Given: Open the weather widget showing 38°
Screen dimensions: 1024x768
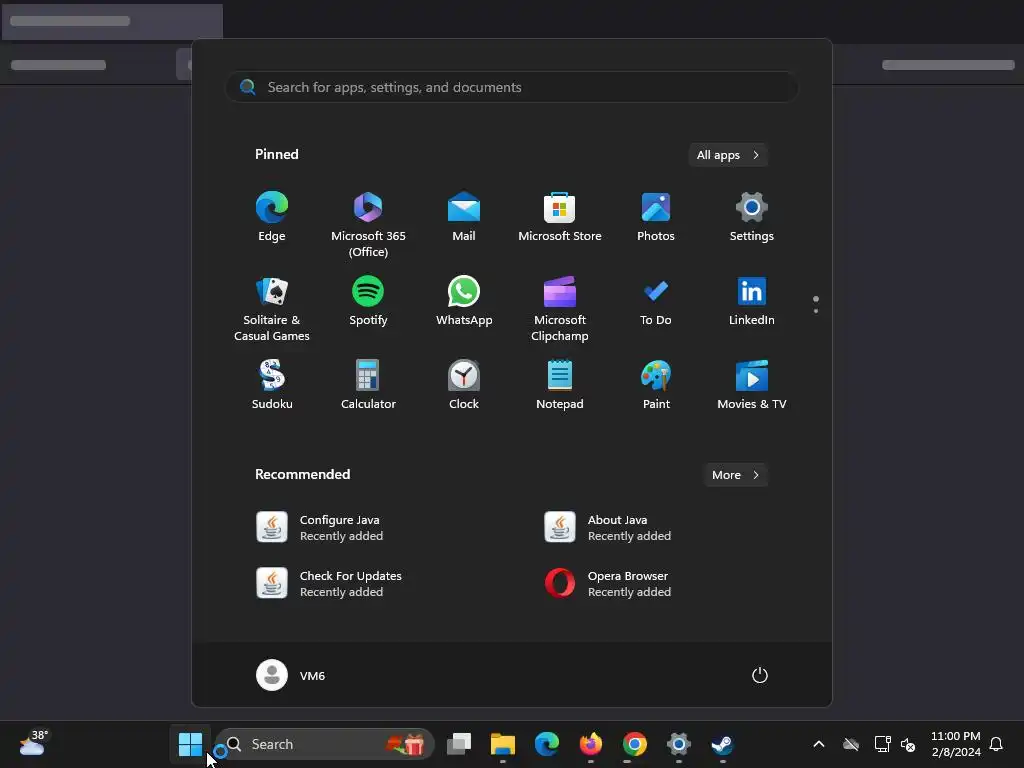Looking at the screenshot, I should 33,744.
